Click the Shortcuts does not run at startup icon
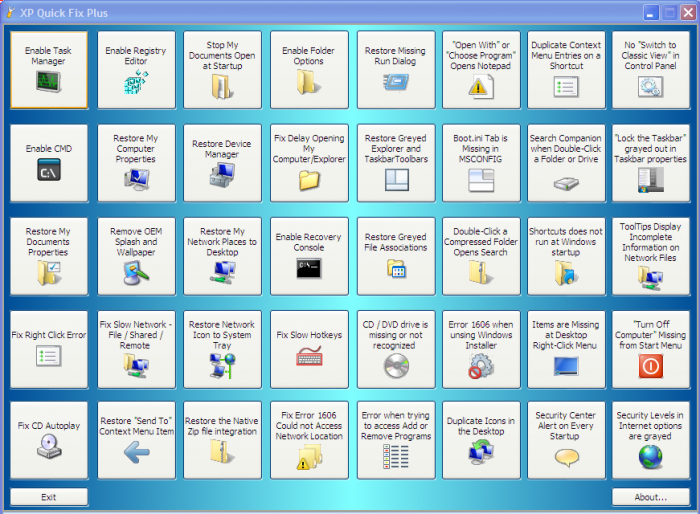700x514 pixels. tap(566, 273)
